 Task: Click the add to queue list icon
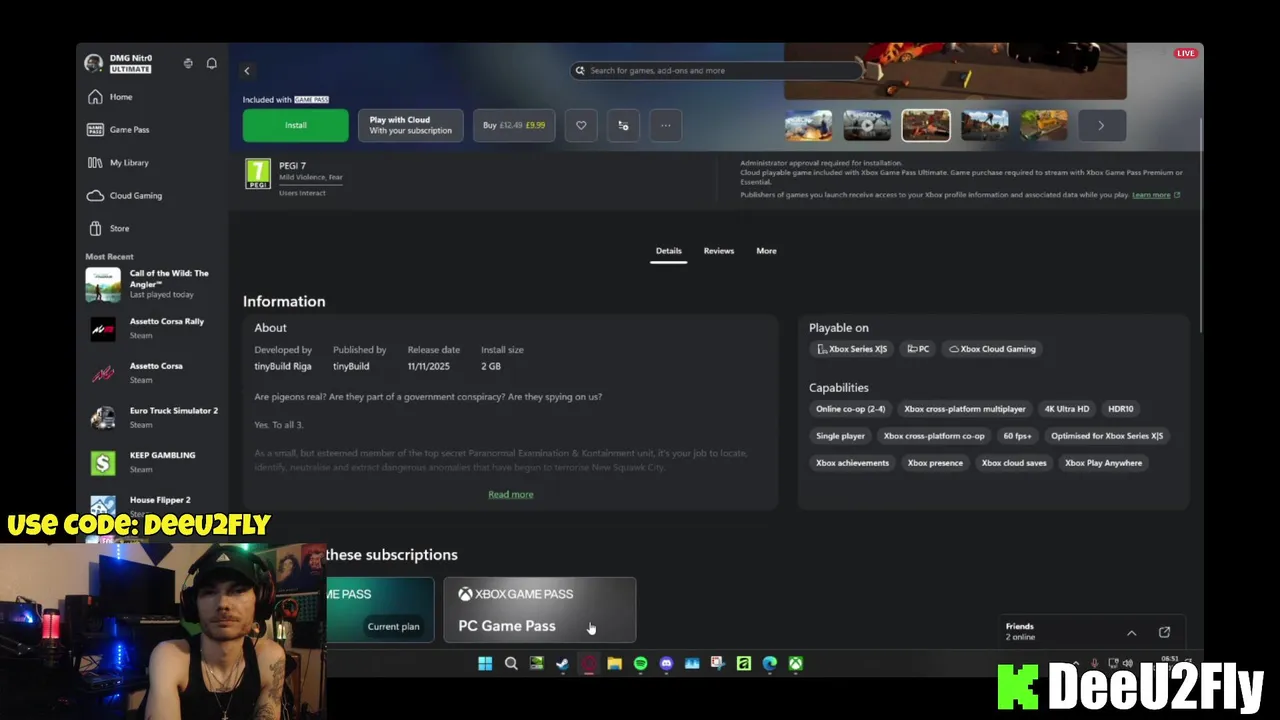(x=623, y=125)
